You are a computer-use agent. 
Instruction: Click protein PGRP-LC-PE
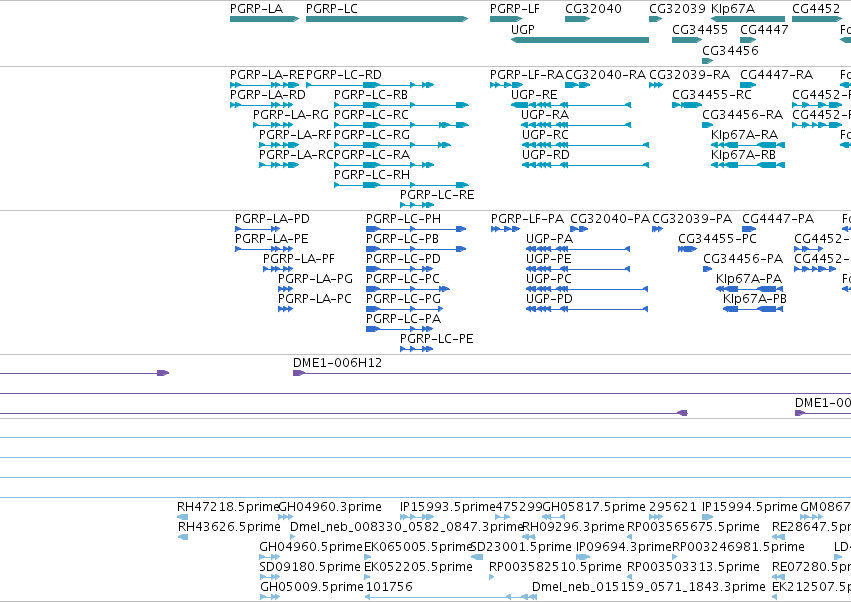point(417,349)
